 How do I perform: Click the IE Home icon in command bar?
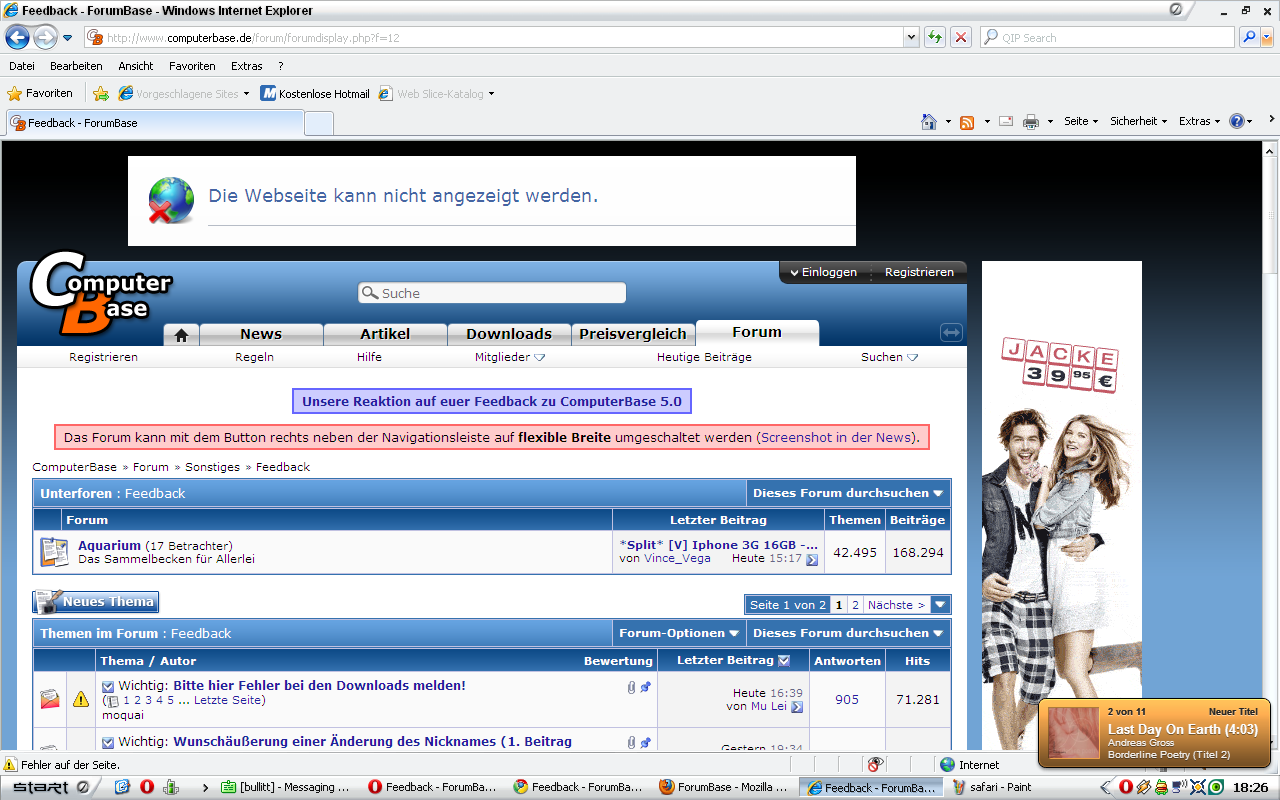tap(929, 121)
